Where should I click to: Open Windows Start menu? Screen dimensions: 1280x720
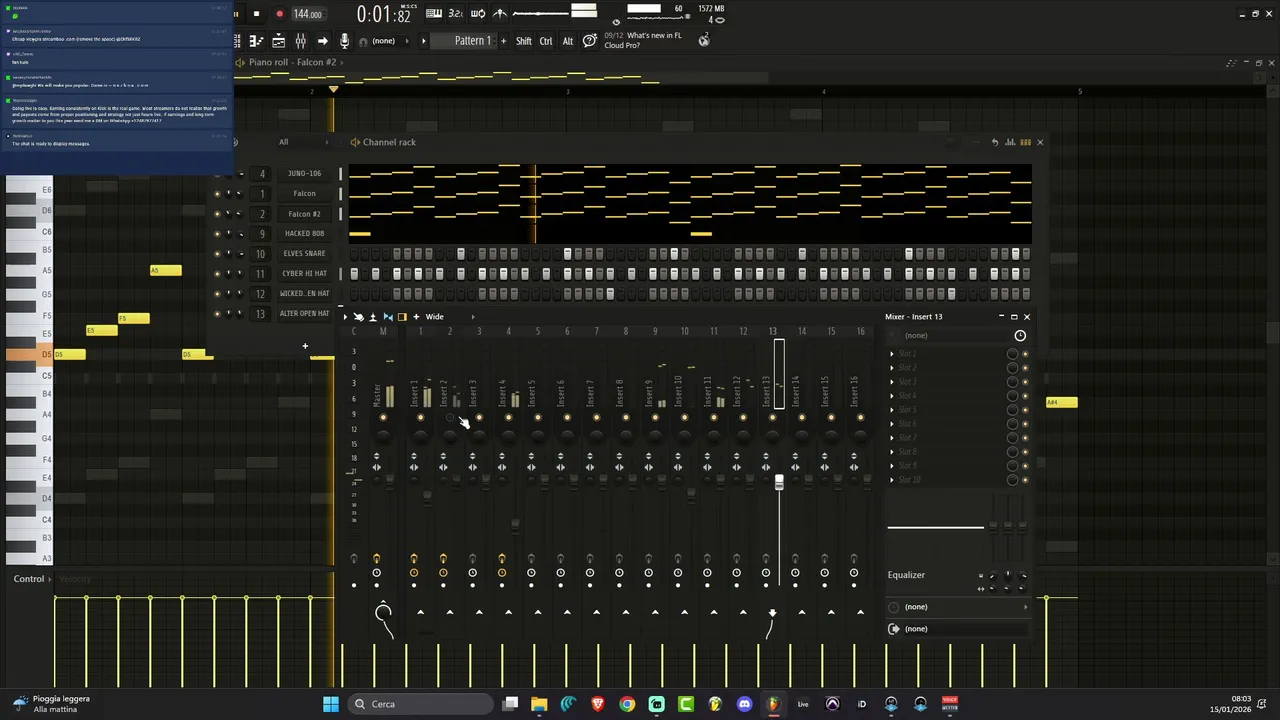(331, 704)
